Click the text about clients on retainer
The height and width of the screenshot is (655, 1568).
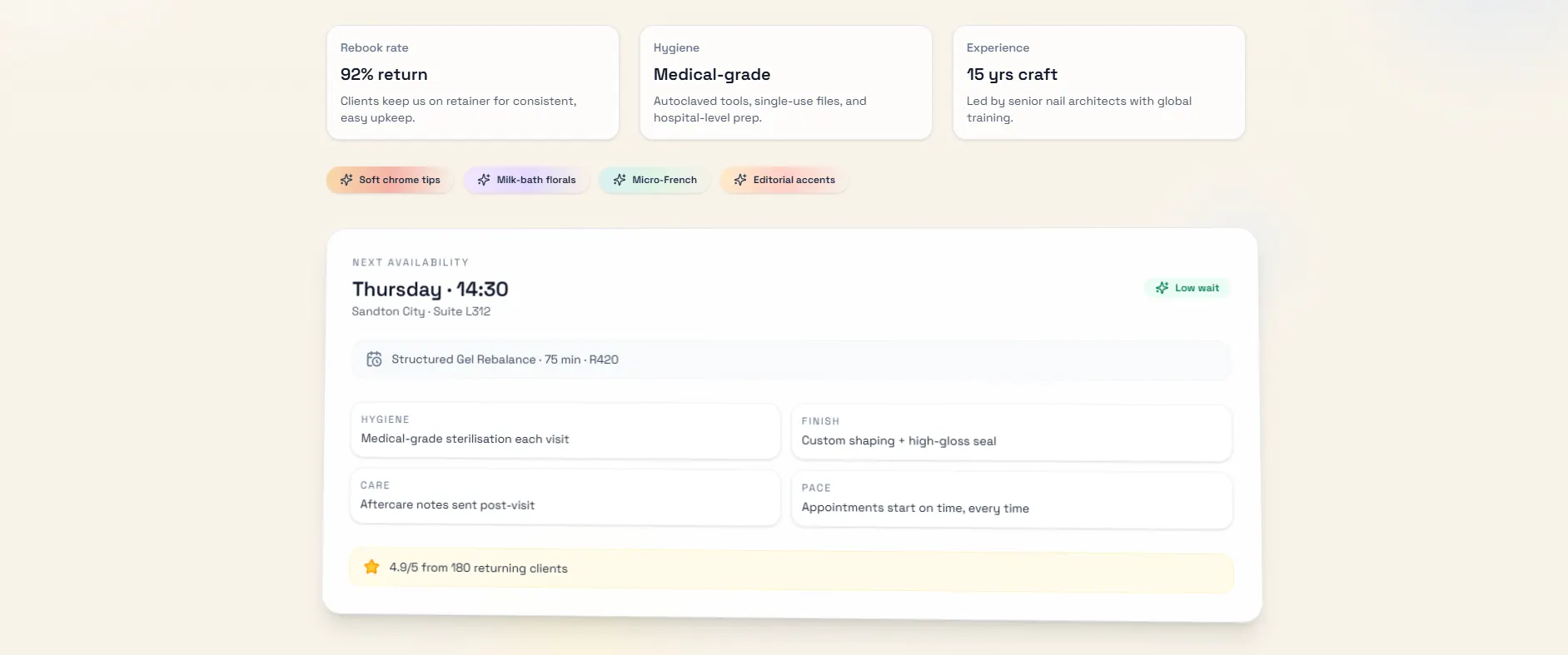click(459, 109)
